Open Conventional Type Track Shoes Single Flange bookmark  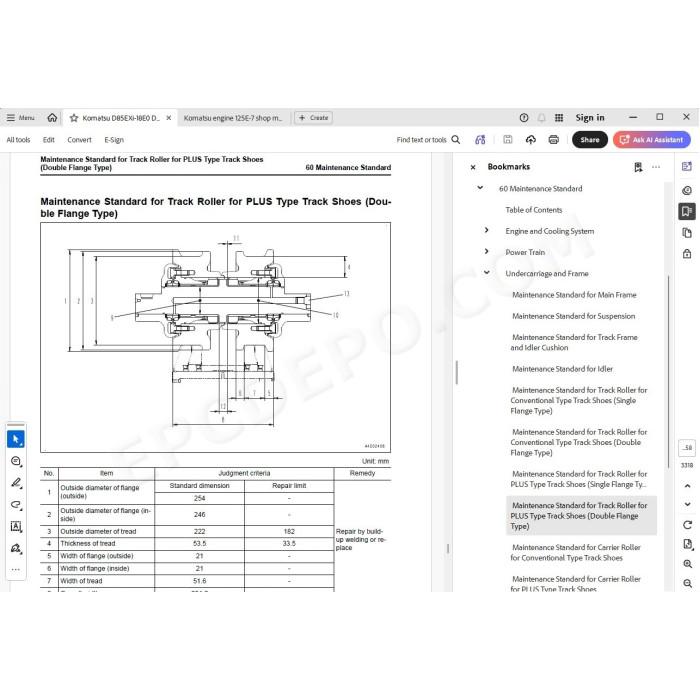coord(579,400)
